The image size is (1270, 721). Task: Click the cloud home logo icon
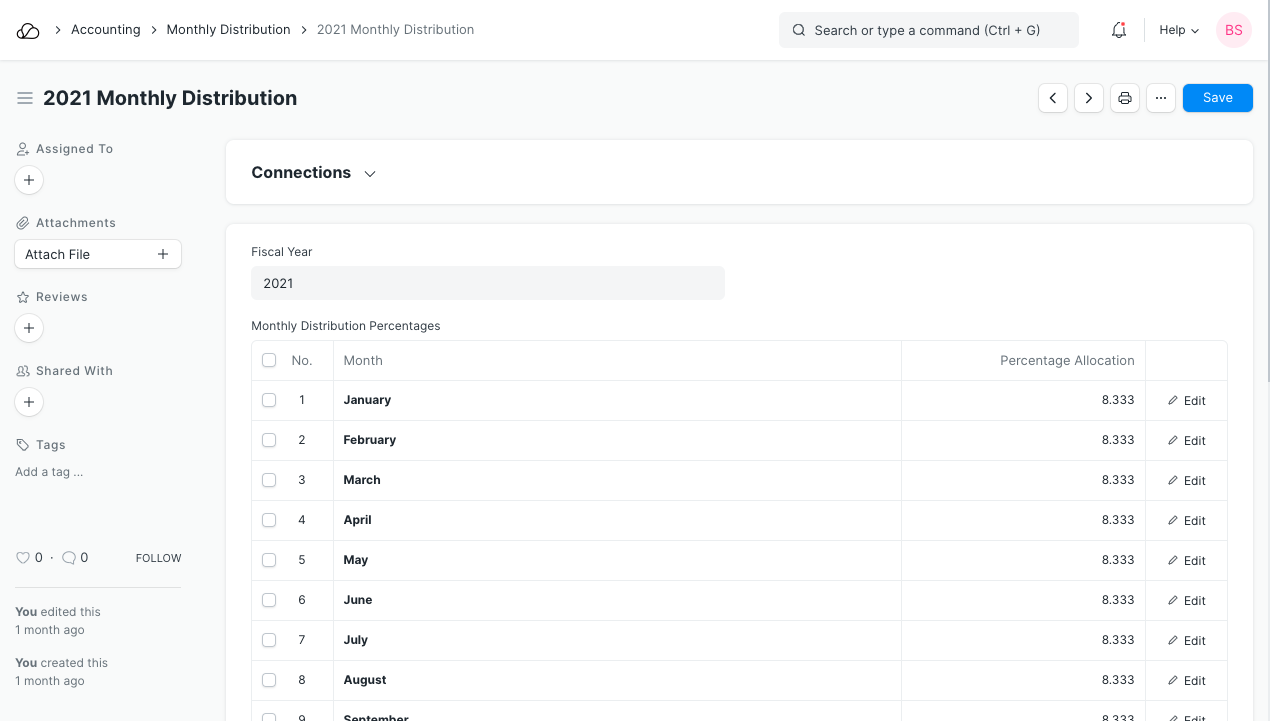[x=28, y=30]
